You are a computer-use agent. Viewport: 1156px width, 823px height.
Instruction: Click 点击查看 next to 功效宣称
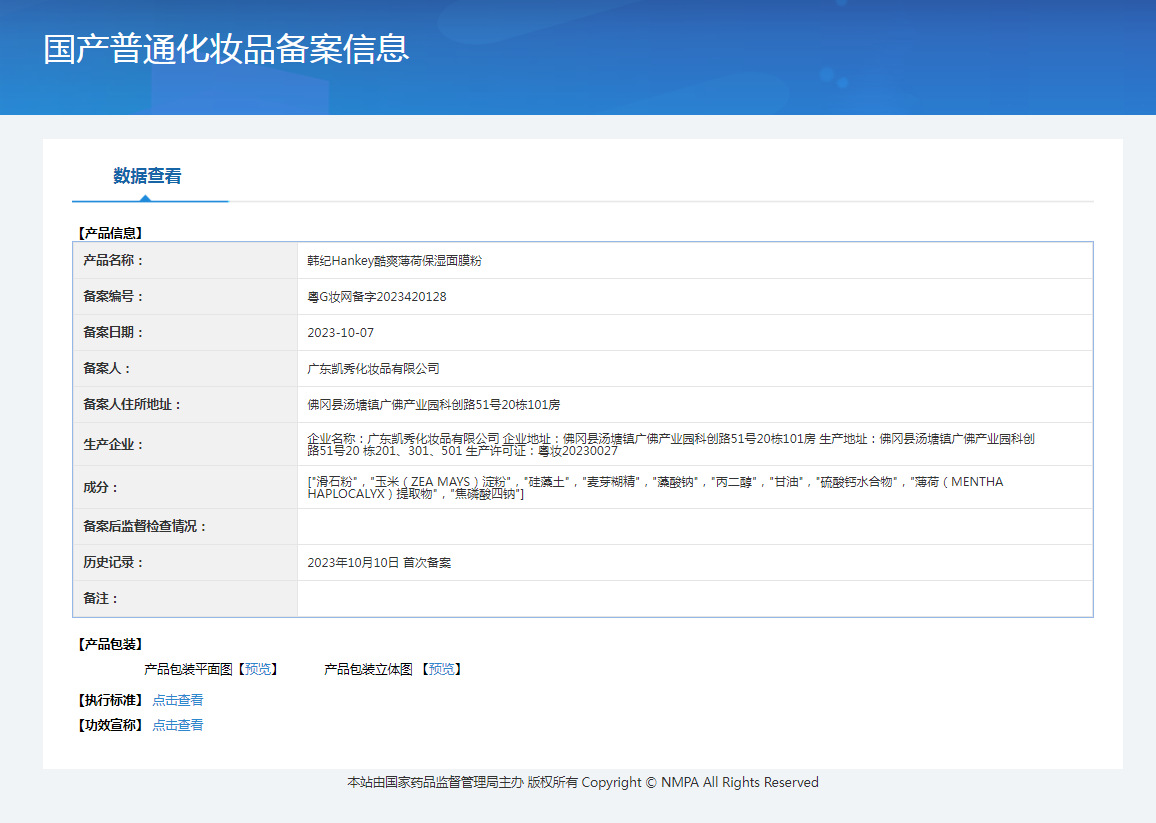pyautogui.click(x=177, y=725)
